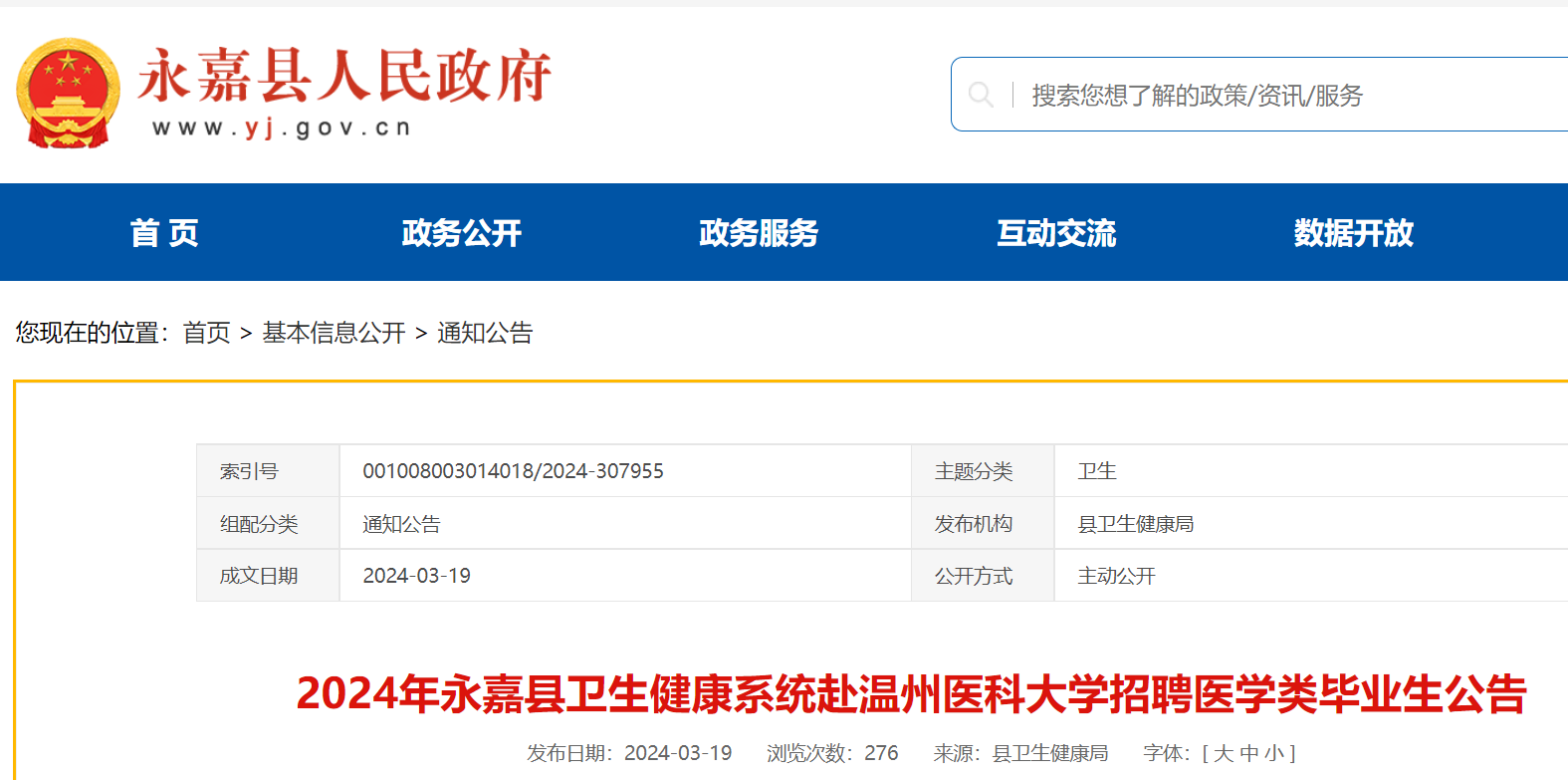Set font size to 小

(x=1274, y=753)
